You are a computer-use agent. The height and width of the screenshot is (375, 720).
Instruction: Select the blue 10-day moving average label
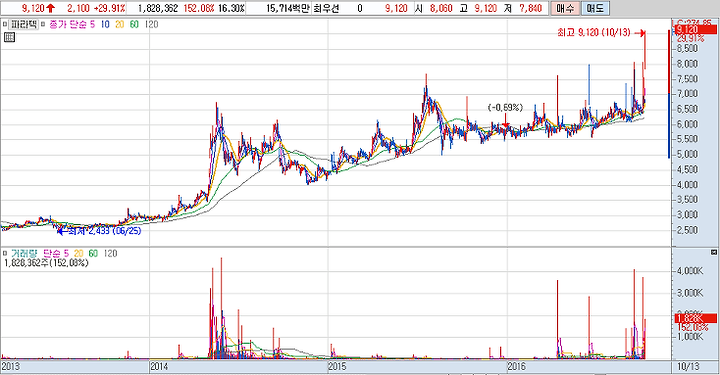tap(105, 24)
